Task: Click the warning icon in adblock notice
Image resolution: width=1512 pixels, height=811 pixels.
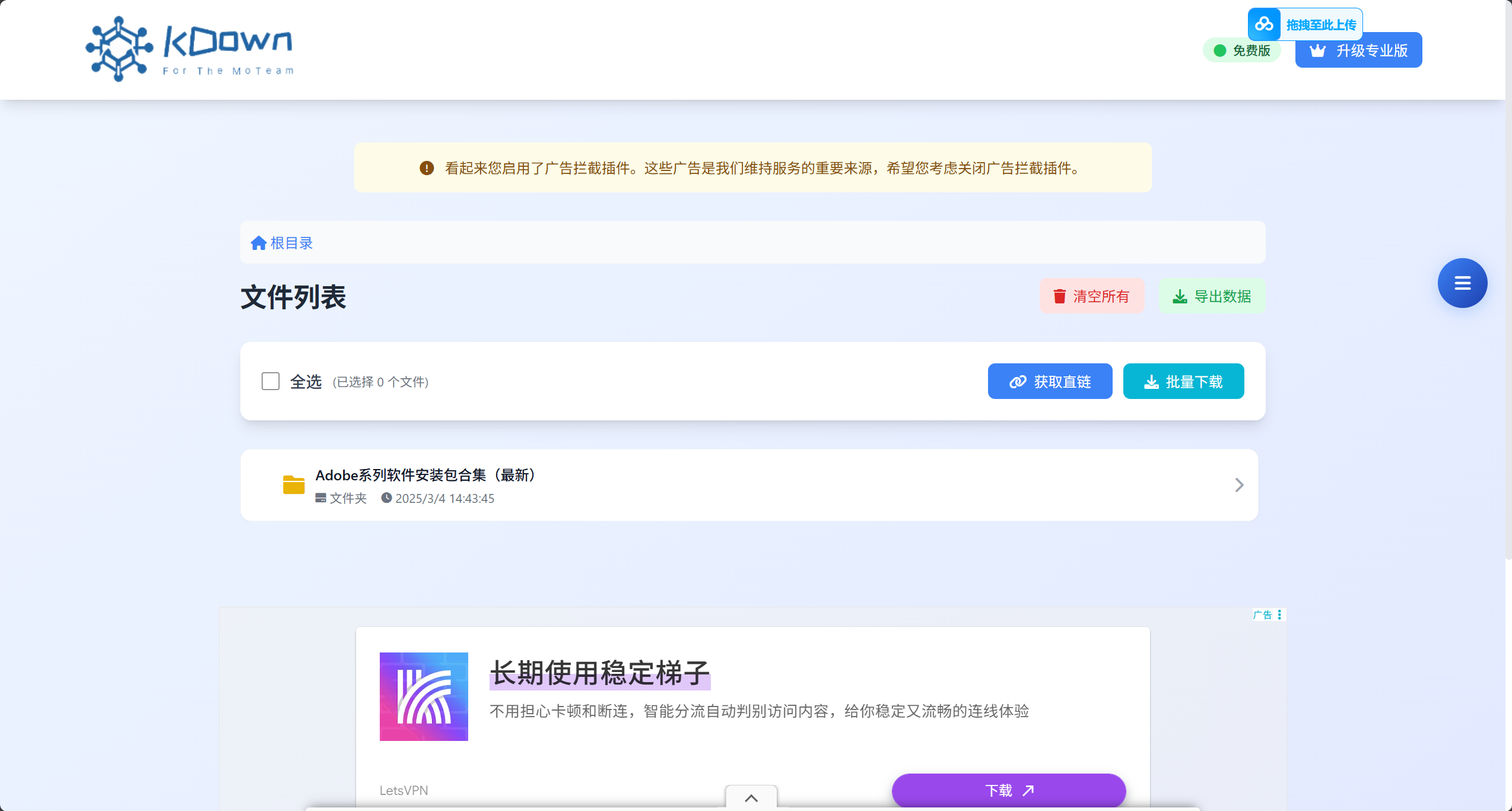Action: pyautogui.click(x=427, y=168)
